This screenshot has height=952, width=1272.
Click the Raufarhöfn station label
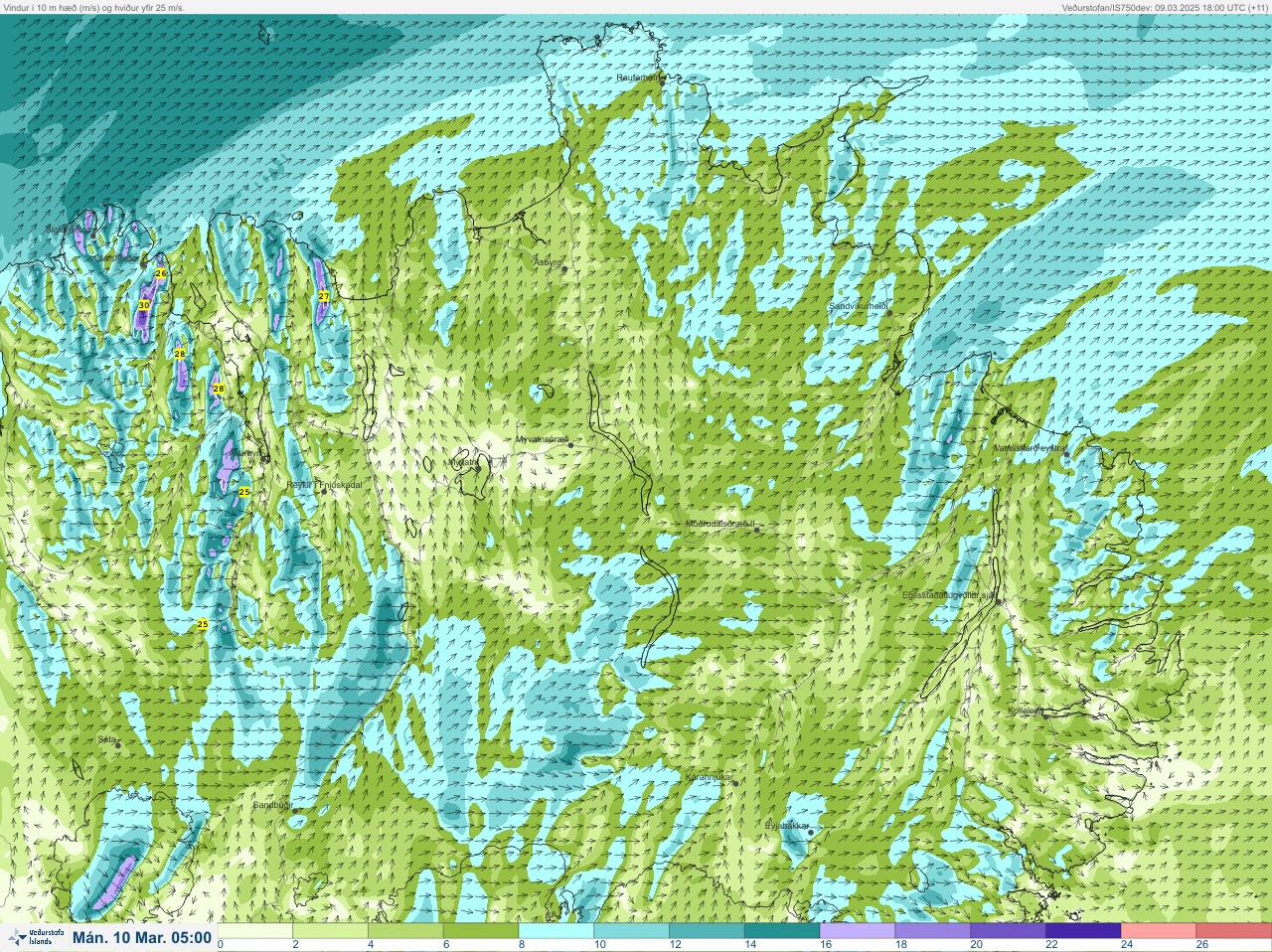(638, 77)
